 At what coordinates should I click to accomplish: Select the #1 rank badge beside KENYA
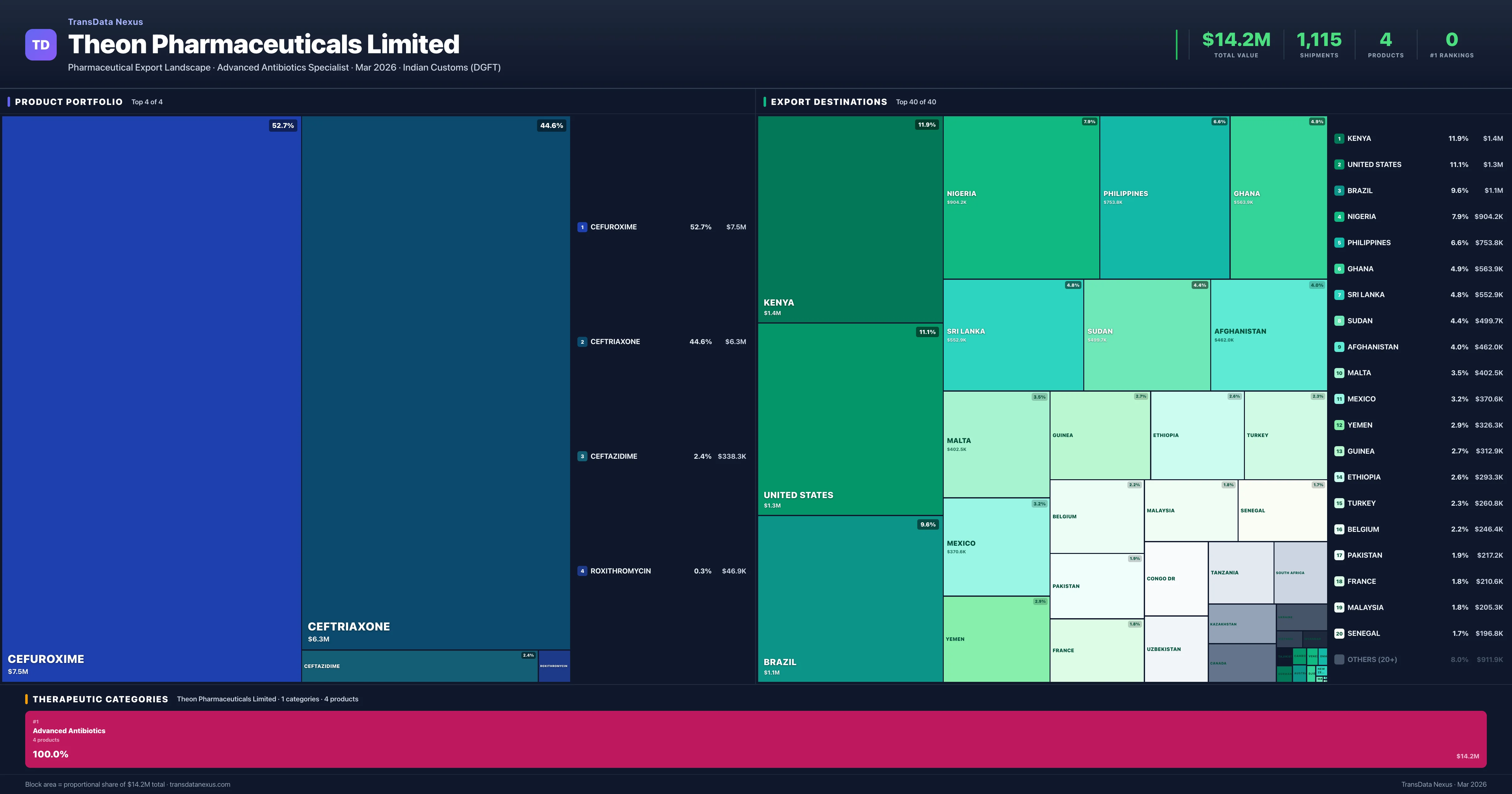point(1339,139)
